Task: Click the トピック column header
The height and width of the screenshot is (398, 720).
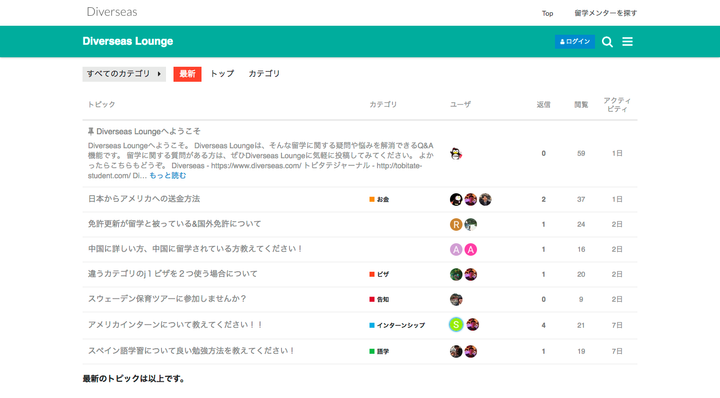Action: point(101,105)
